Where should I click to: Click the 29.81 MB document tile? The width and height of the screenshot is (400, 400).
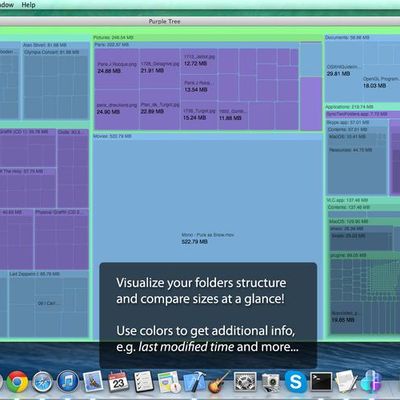pyautogui.click(x=343, y=71)
